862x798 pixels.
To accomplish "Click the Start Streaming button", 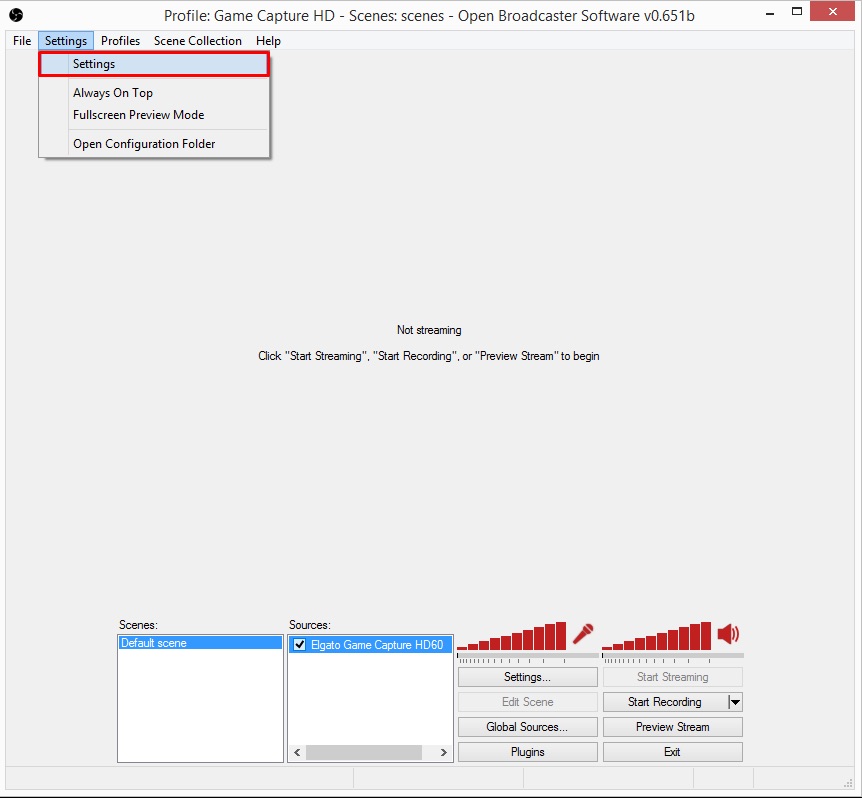I will [x=673, y=677].
